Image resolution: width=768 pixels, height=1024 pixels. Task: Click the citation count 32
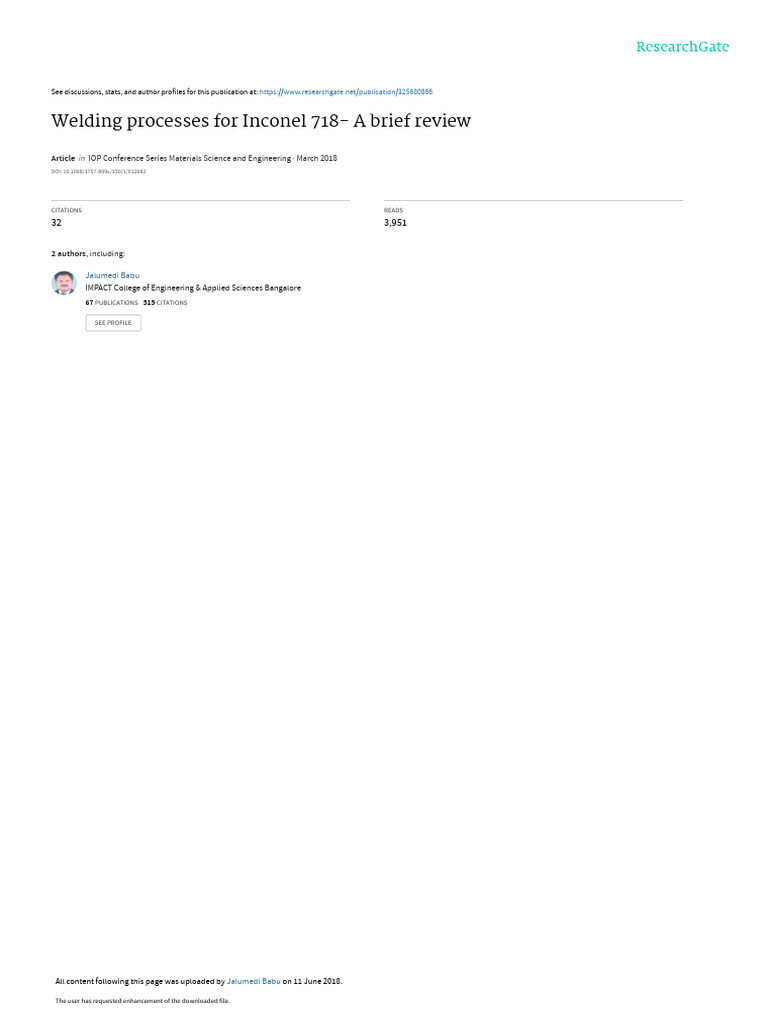tap(56, 223)
